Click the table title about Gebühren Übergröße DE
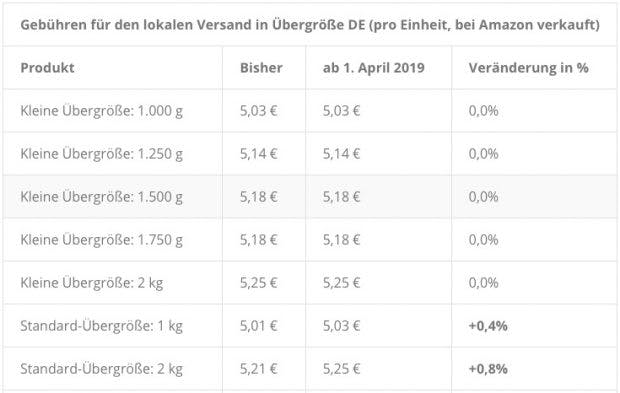 tap(310, 25)
